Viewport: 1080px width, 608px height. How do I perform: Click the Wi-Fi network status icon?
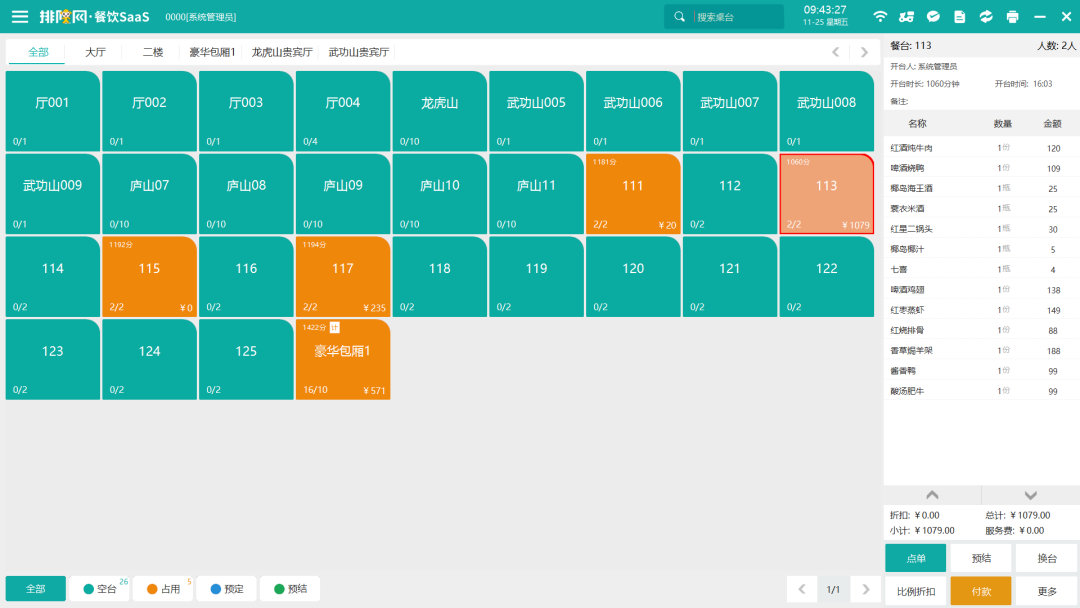coord(880,17)
